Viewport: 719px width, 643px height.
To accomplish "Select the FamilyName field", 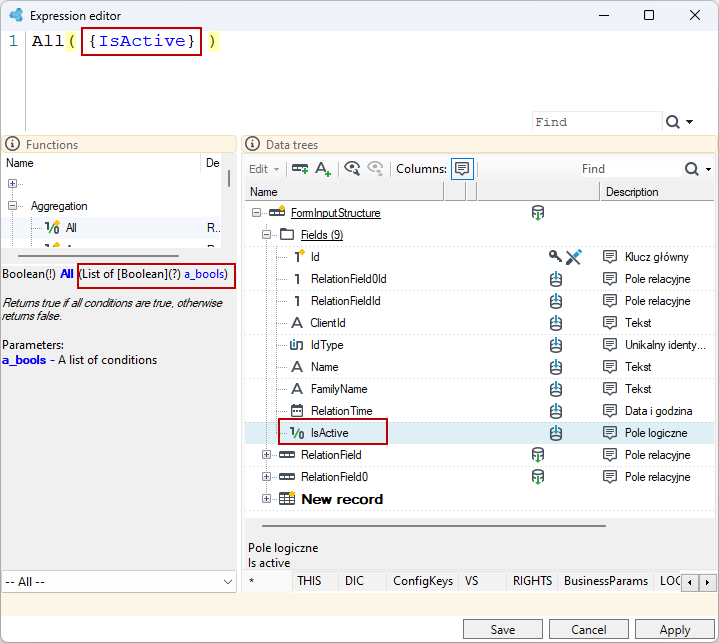I will click(339, 389).
